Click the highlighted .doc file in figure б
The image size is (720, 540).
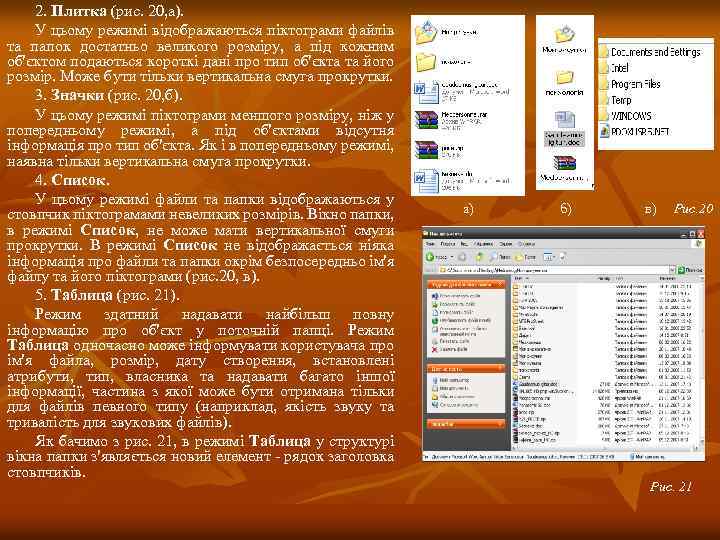564,129
